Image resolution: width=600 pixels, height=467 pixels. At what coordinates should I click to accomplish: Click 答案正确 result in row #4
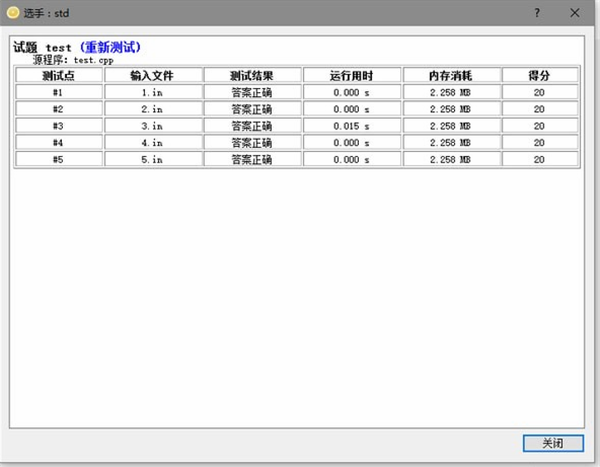(253, 143)
